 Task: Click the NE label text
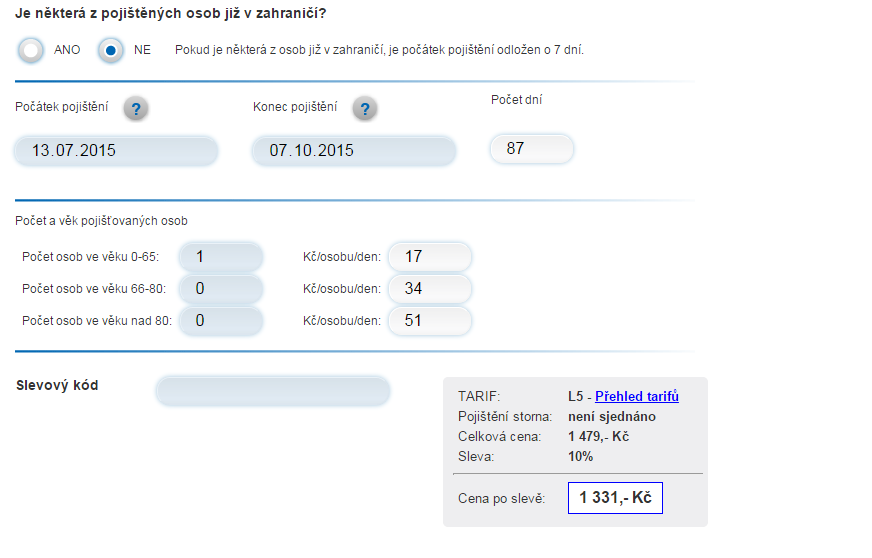pos(142,50)
